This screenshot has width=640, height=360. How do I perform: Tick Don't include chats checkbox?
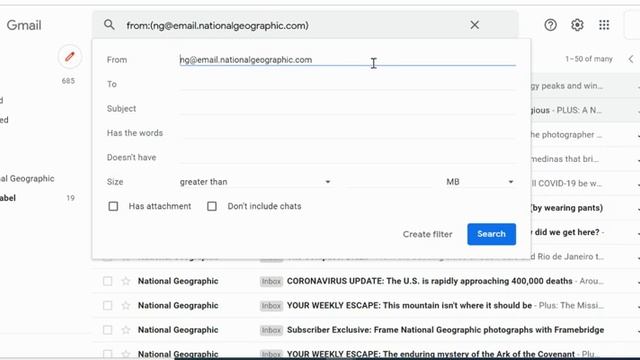[212, 206]
